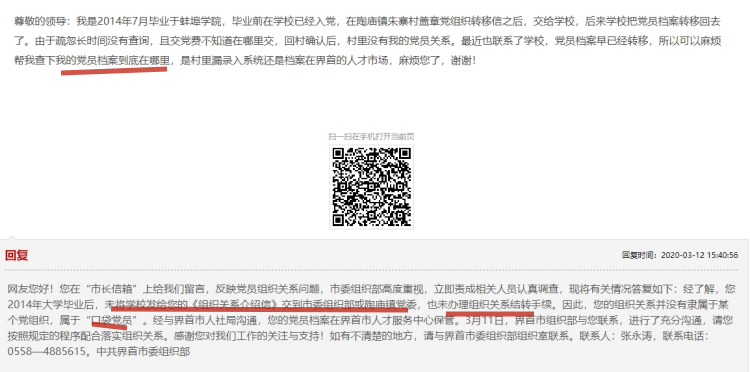The image size is (750, 372).
Task: Click the text '2014年7月毕业于蚌埠学院'
Action: click(160, 22)
